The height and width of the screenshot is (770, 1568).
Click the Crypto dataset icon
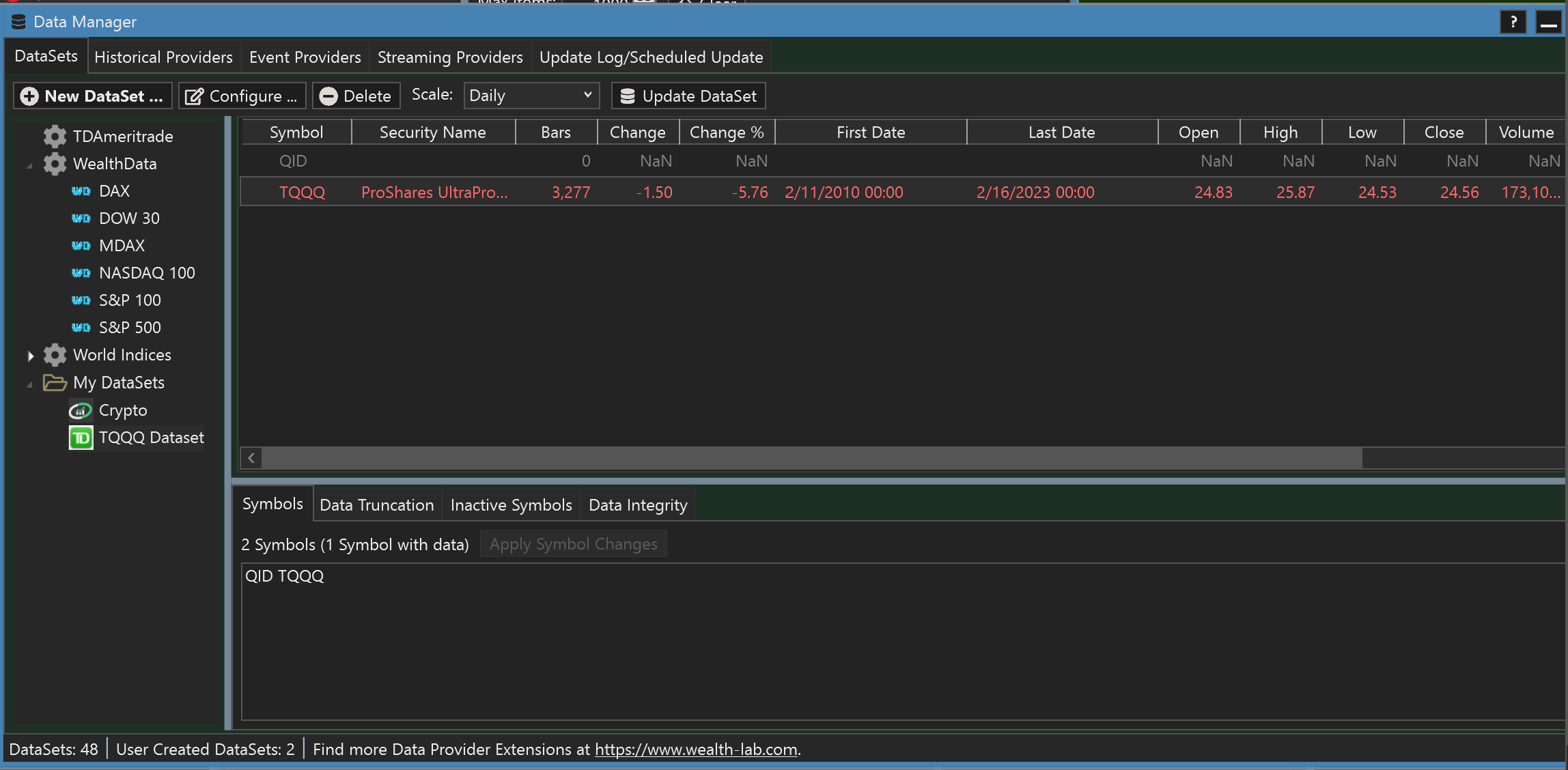81,410
